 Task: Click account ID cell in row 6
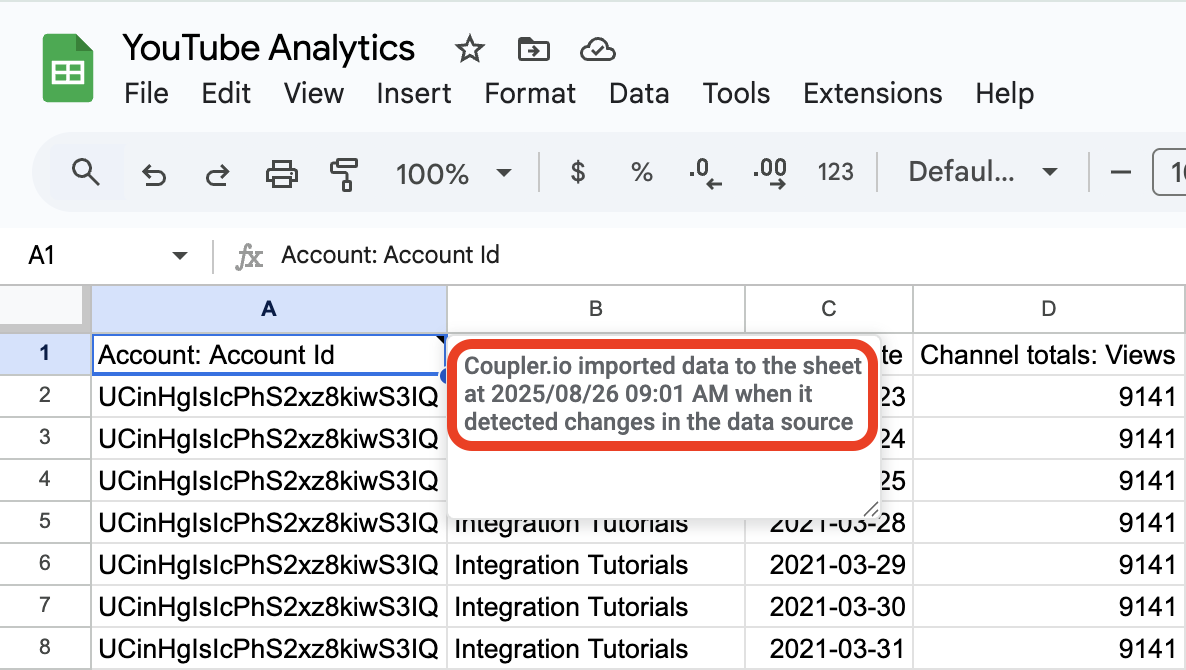[269, 565]
